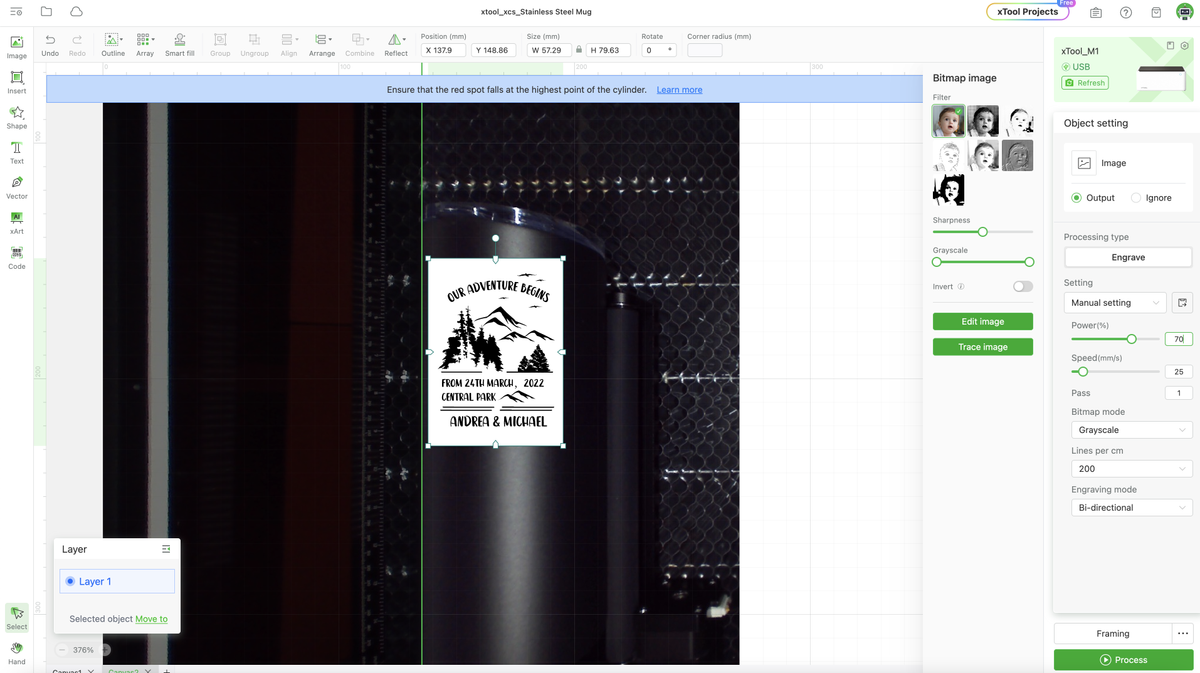This screenshot has height=673, width=1200.
Task: Select the Output radio button
Action: pyautogui.click(x=1076, y=198)
